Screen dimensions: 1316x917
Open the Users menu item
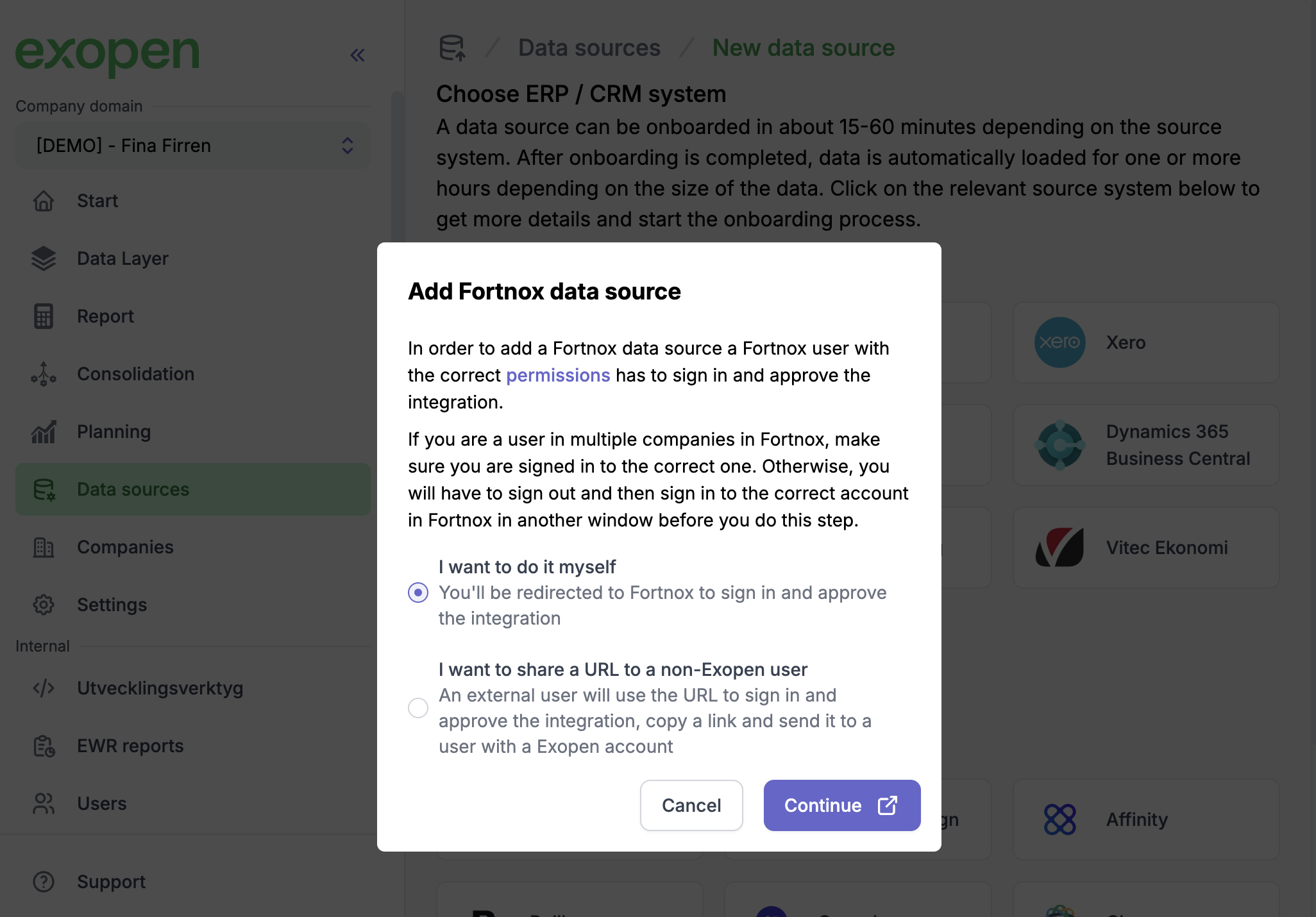pos(101,803)
